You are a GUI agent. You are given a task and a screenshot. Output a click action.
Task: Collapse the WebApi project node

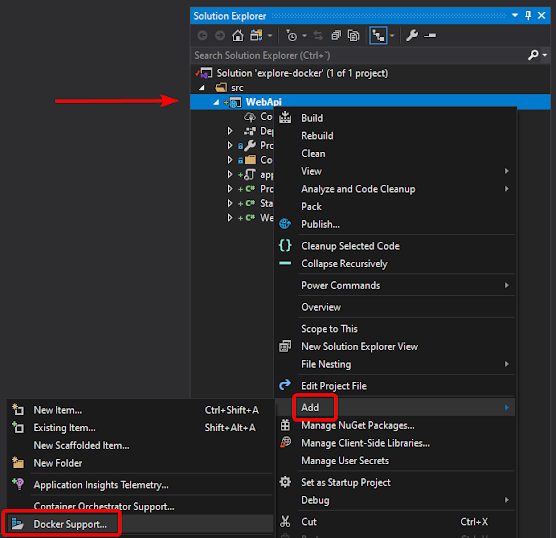(x=216, y=102)
